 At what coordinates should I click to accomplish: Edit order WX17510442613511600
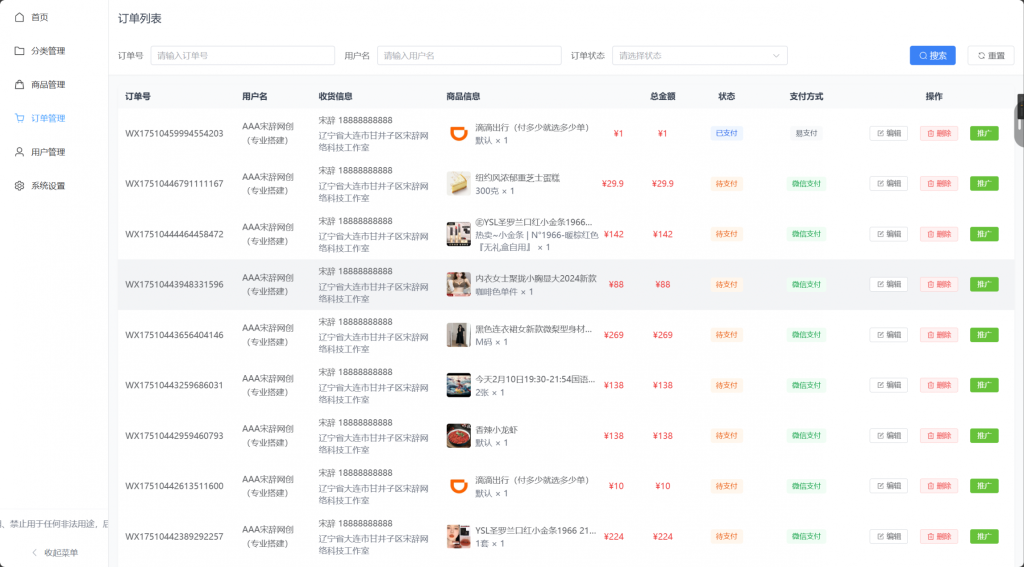point(888,486)
